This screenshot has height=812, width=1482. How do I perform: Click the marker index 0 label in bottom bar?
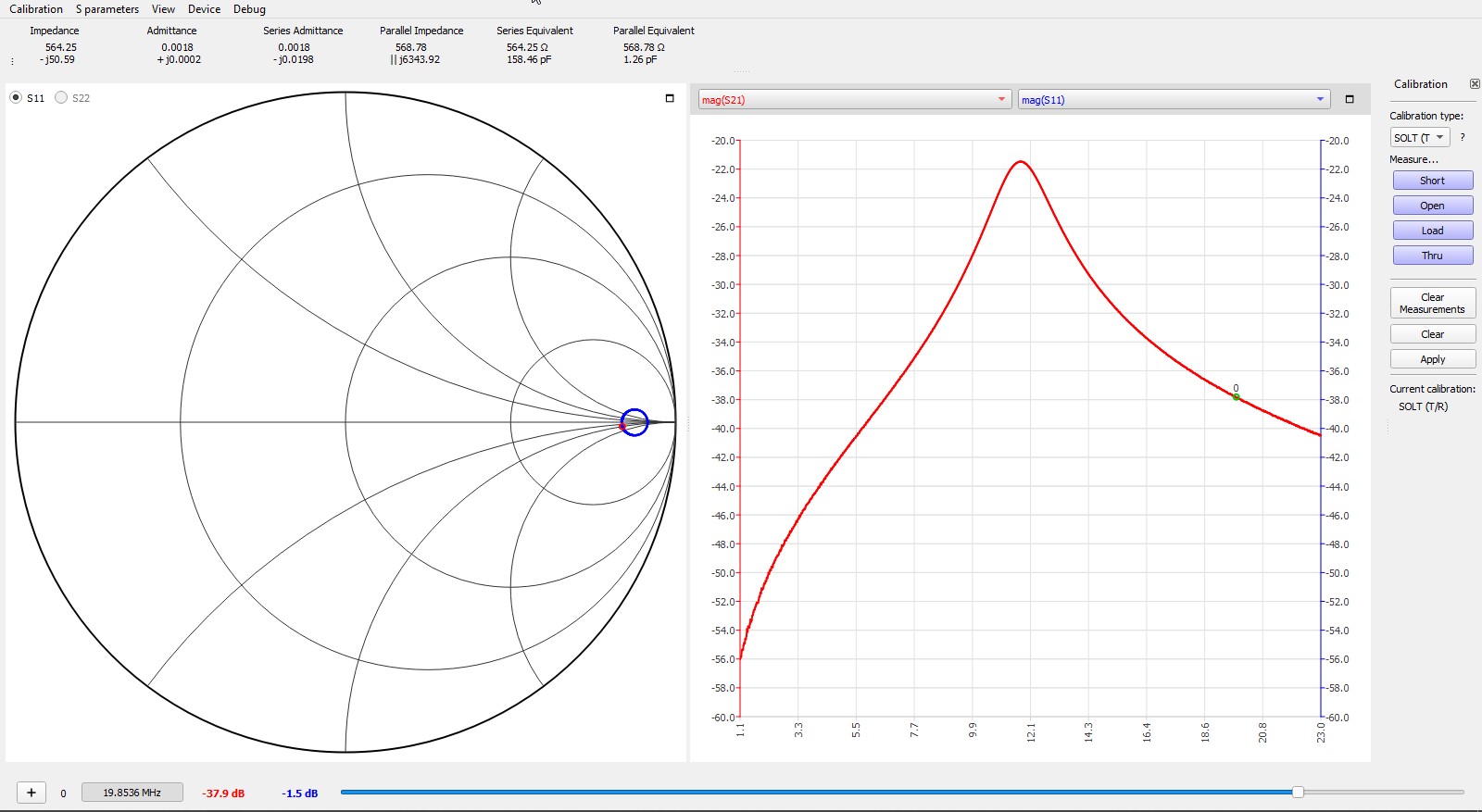[63, 793]
